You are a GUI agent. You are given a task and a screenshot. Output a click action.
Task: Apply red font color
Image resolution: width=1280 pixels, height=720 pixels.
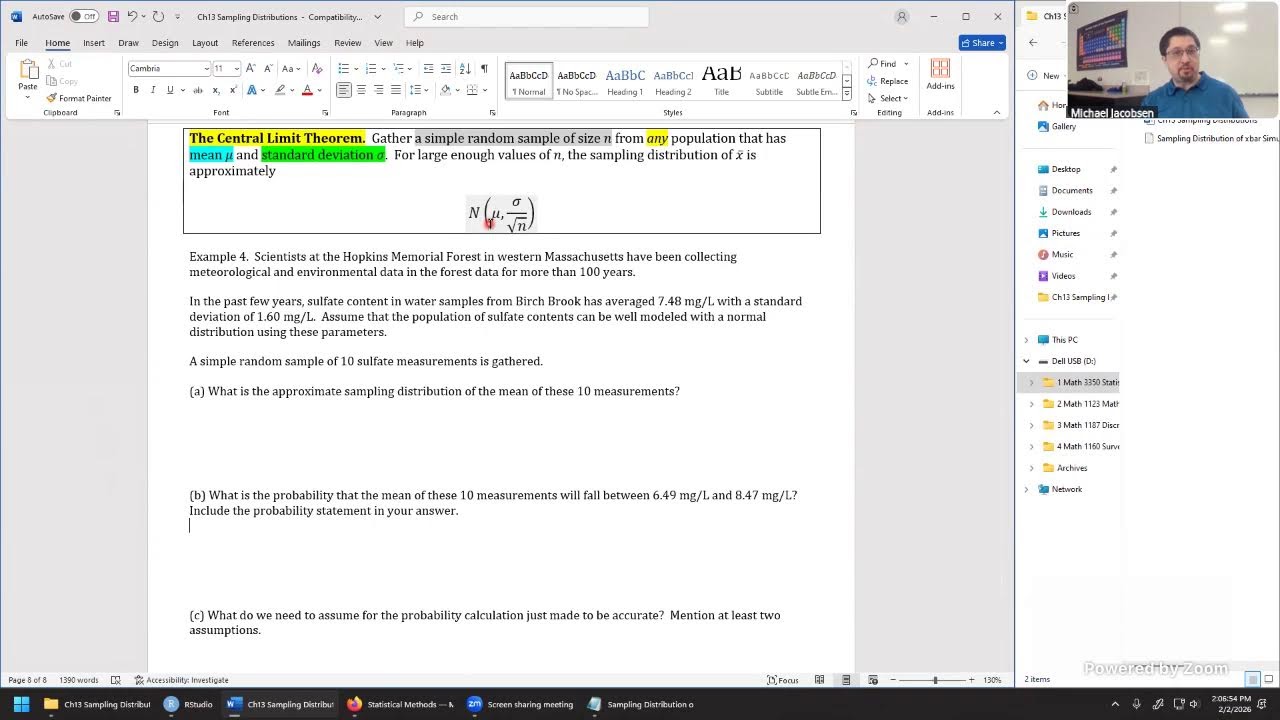coord(307,90)
